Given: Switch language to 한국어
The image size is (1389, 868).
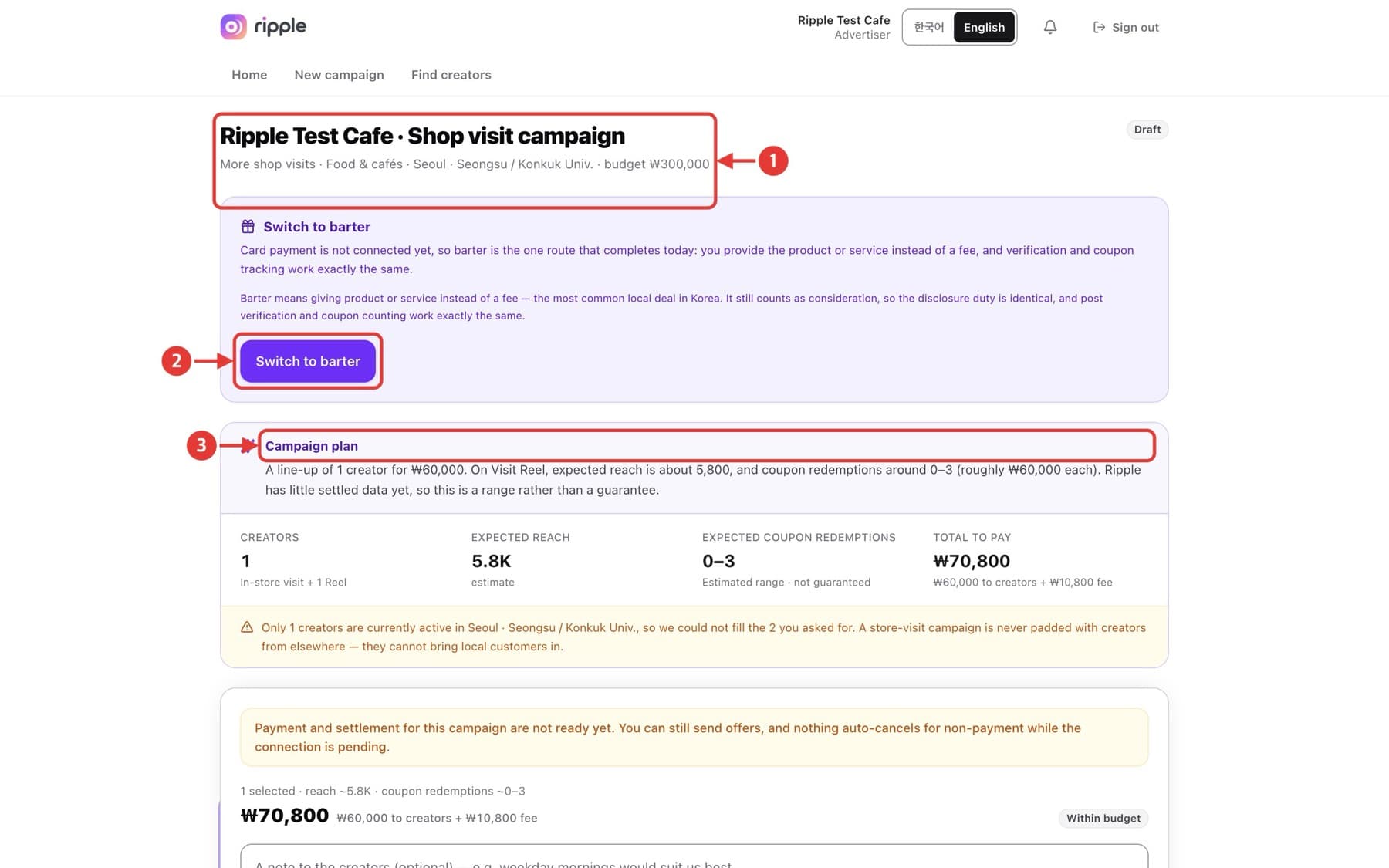Looking at the screenshot, I should coord(929,27).
